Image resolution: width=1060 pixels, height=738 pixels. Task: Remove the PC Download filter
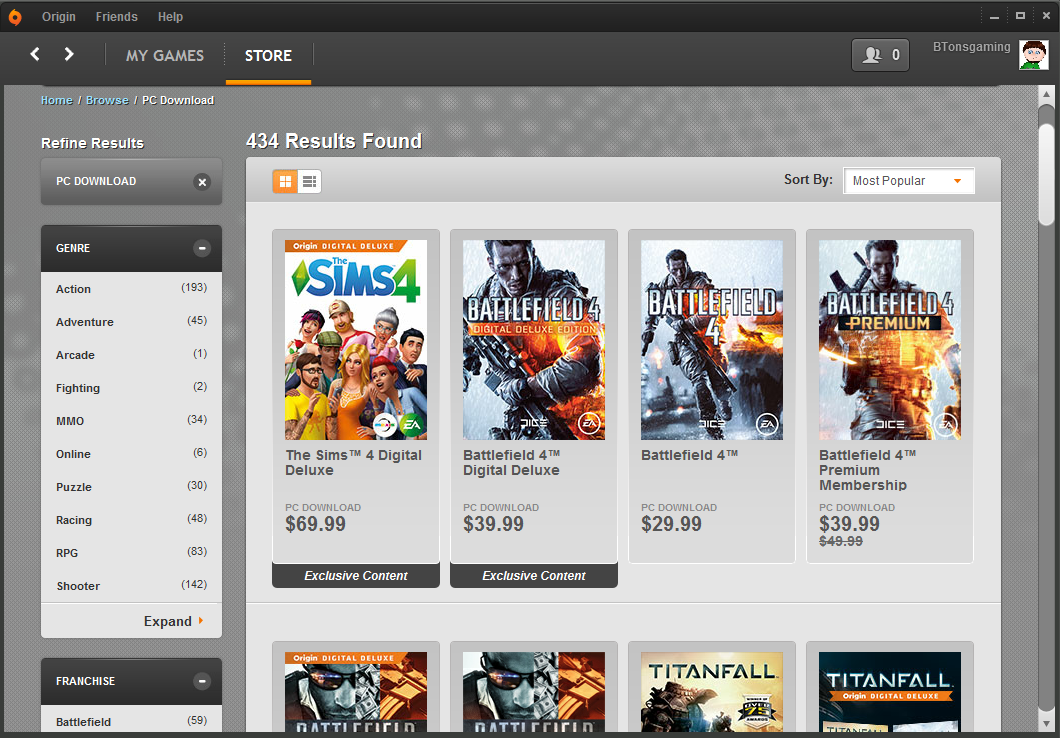point(202,182)
